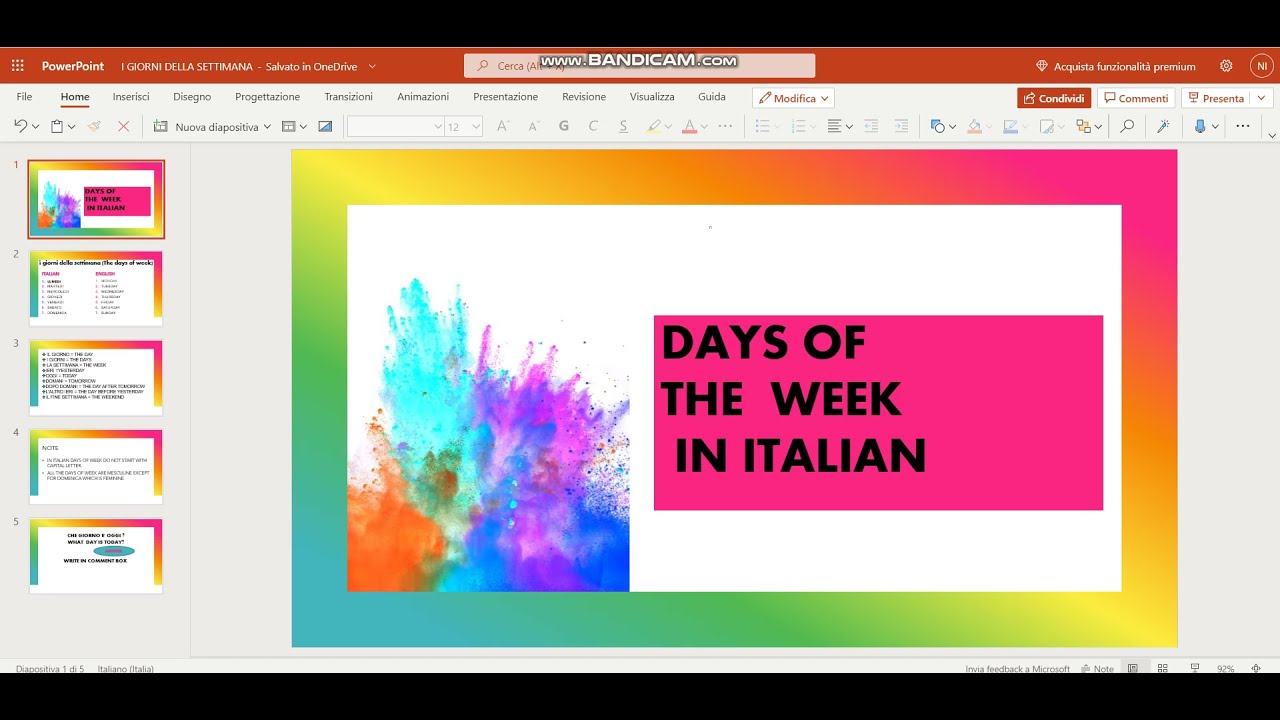This screenshot has width=1280, height=720.
Task: Click the bulleted list icon
Action: 762,126
